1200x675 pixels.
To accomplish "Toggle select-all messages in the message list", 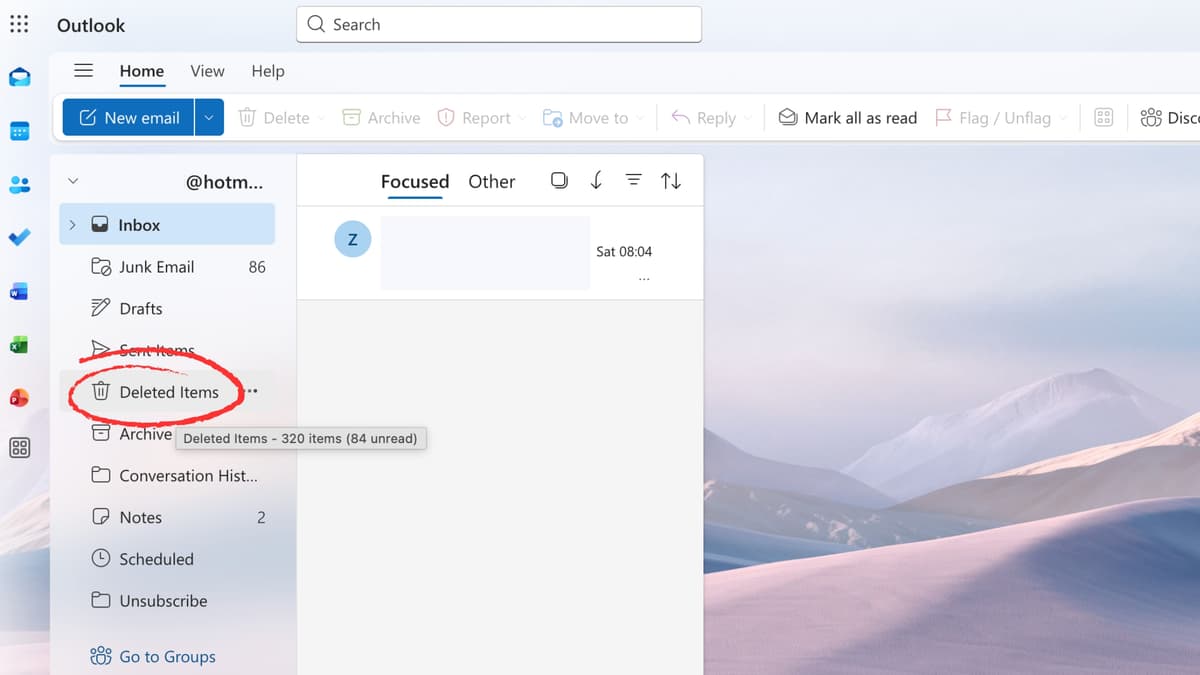I will [x=559, y=180].
